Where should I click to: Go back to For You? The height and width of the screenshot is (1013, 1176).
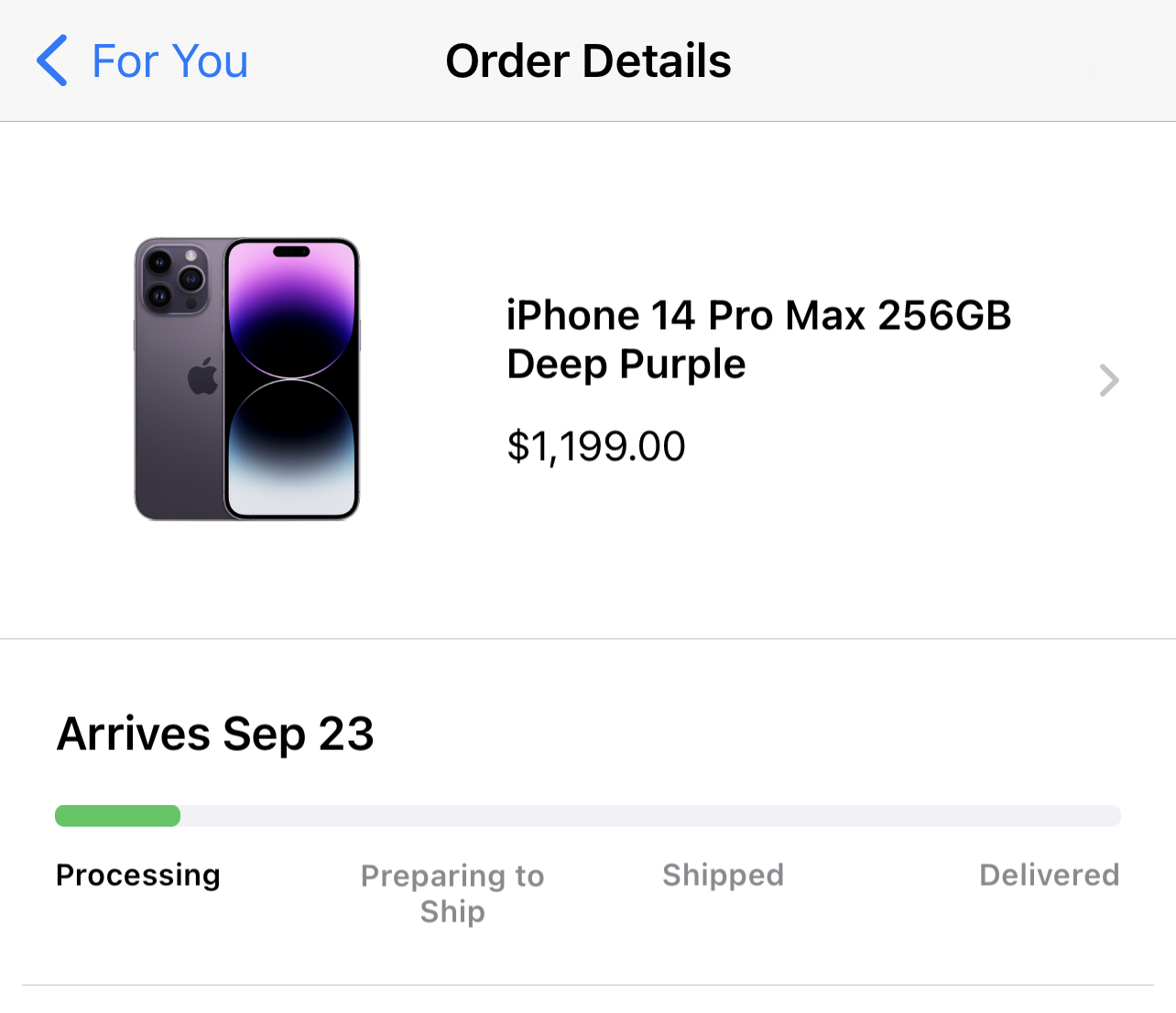tap(169, 61)
